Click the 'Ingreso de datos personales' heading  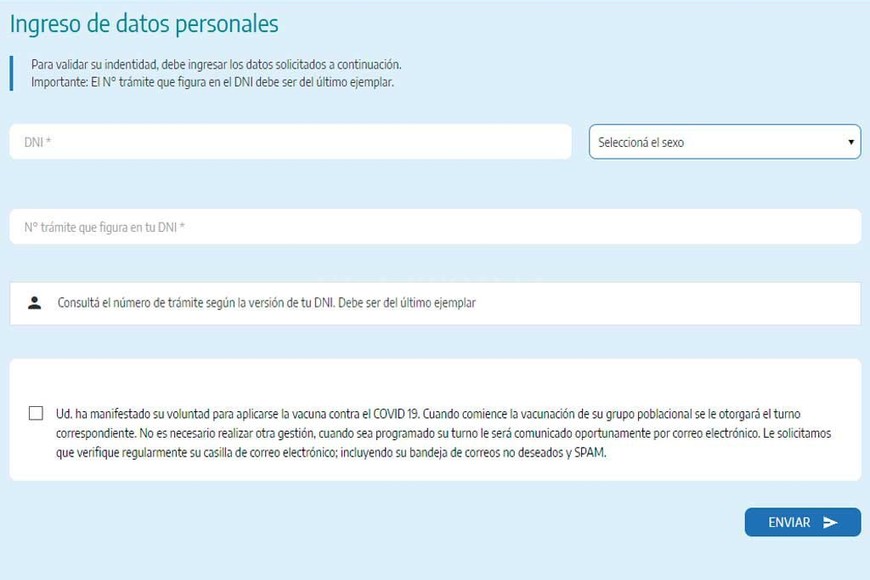point(144,24)
